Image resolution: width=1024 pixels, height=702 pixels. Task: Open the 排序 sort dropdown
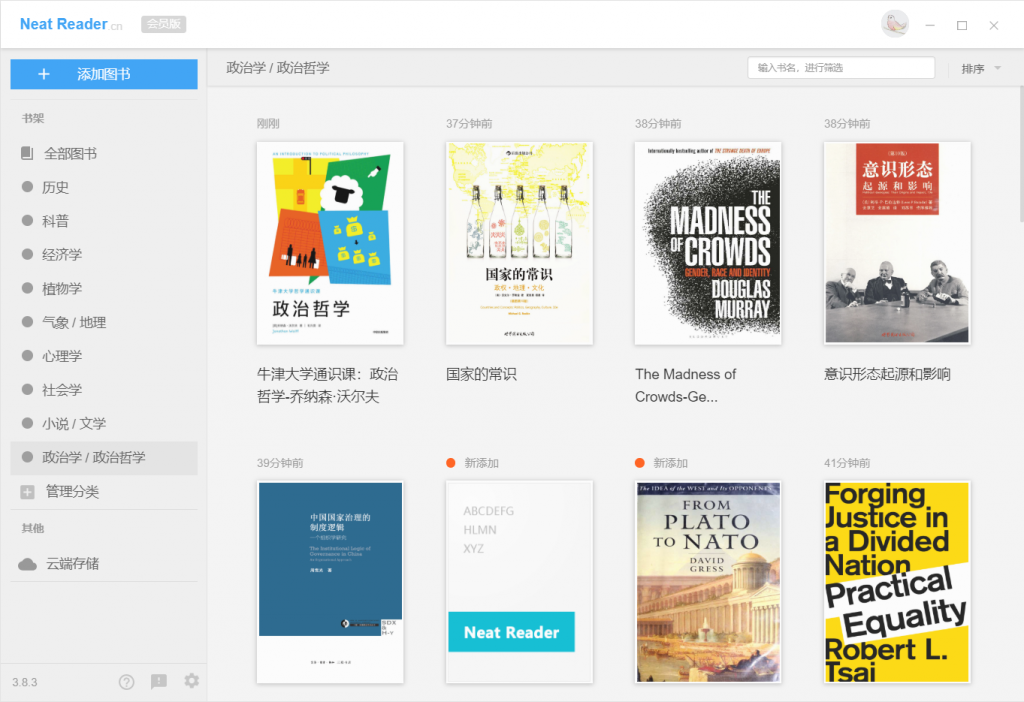[x=981, y=69]
